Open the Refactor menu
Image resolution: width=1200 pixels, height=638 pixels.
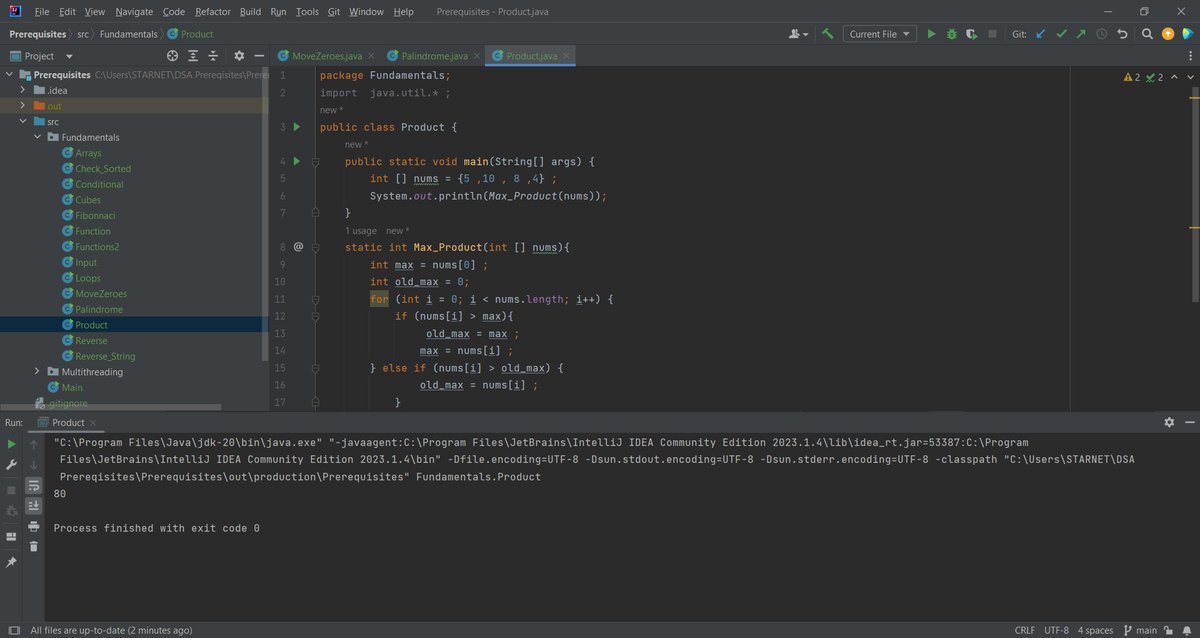tap(213, 12)
